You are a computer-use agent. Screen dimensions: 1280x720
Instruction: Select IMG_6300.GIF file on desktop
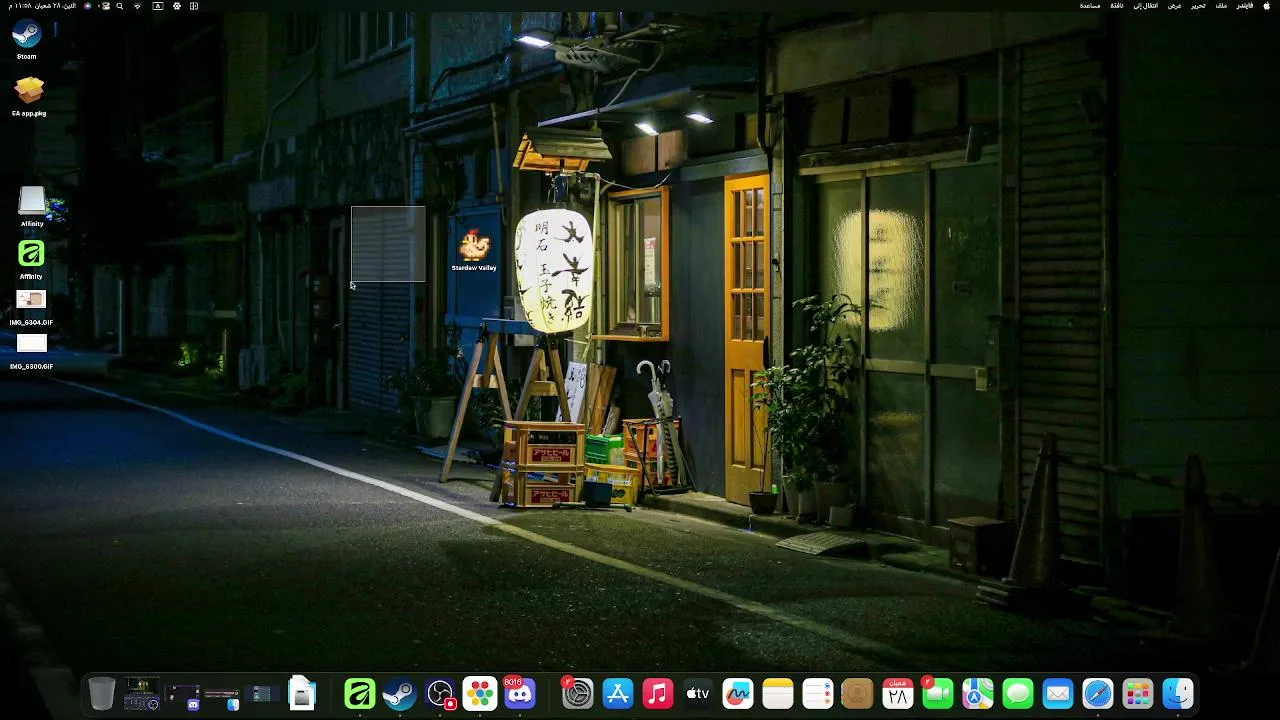click(32, 343)
